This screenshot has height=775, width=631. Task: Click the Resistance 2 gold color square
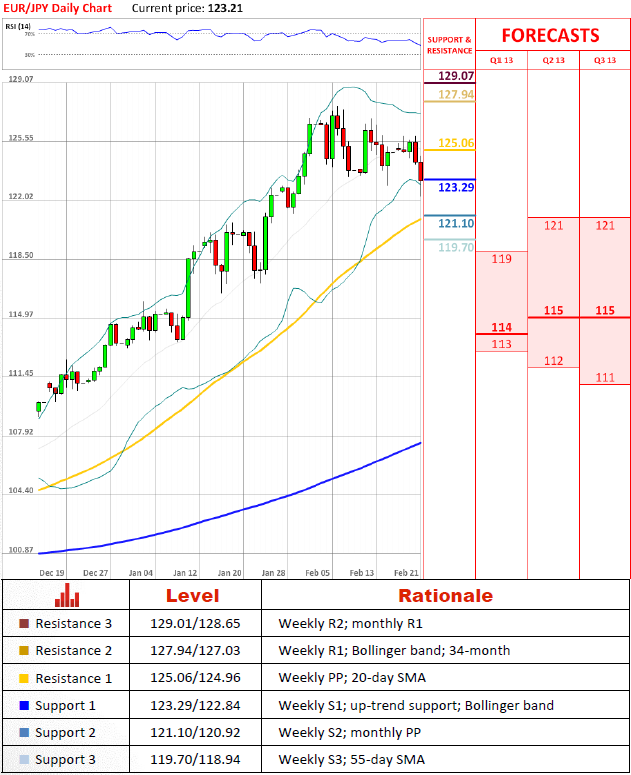(x=24, y=650)
